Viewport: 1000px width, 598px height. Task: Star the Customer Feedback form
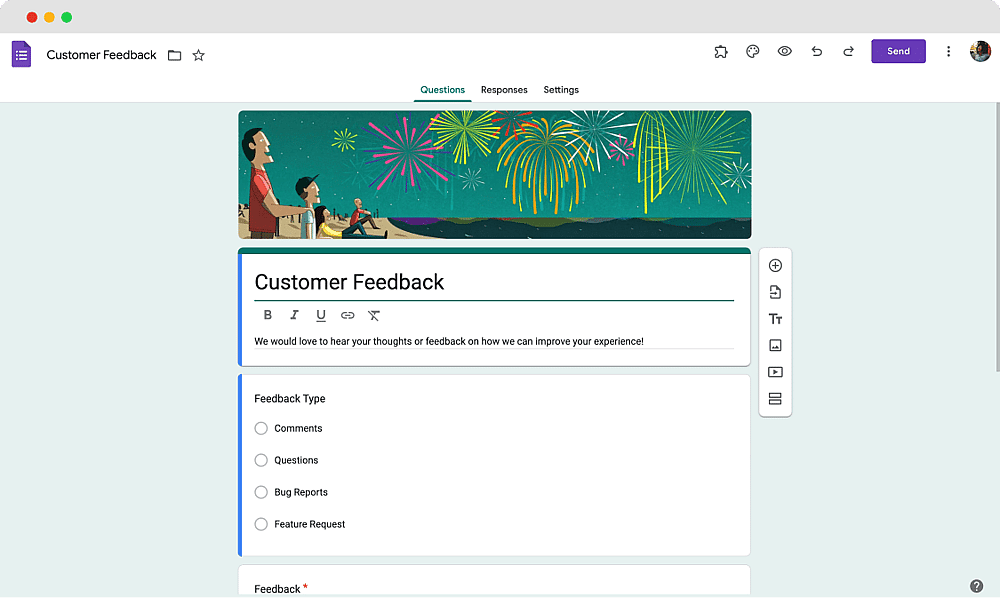click(x=198, y=55)
